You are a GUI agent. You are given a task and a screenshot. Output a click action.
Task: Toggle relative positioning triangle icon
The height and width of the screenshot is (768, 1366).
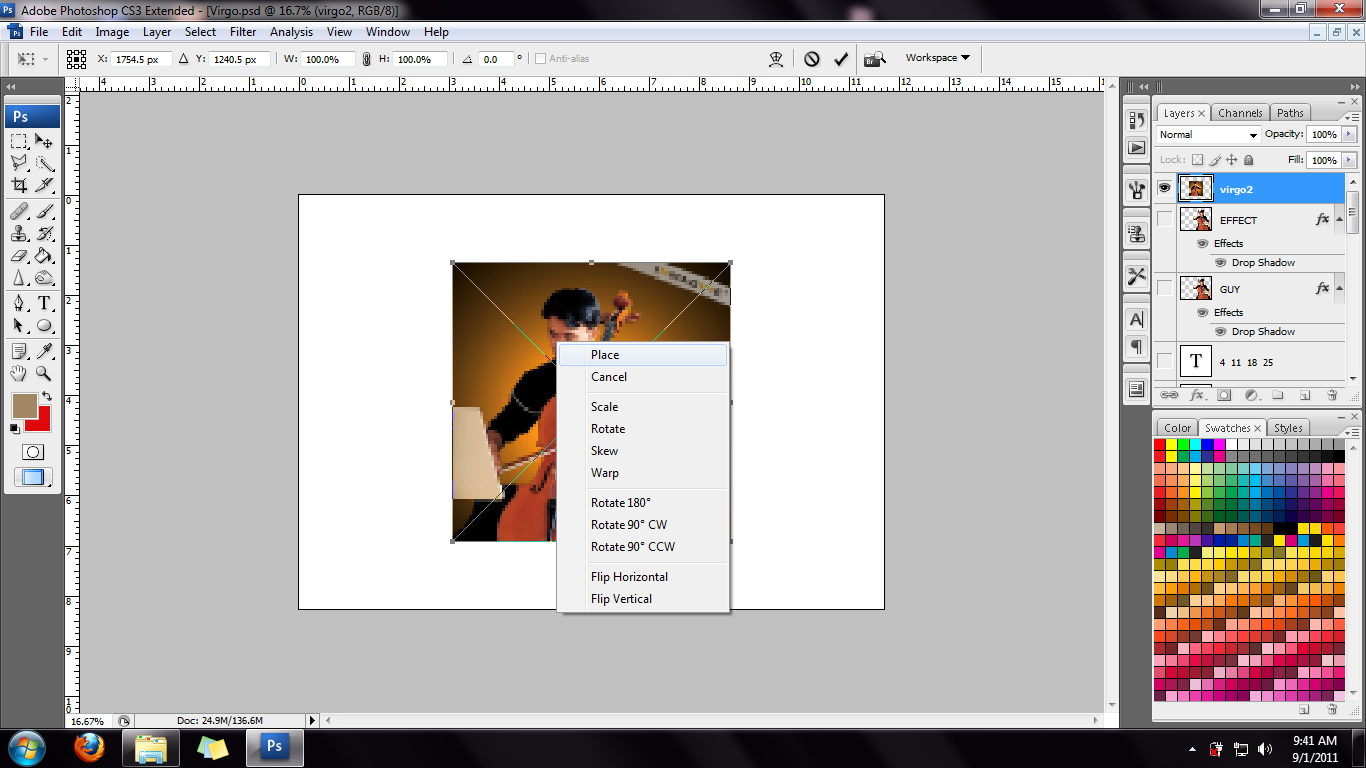[x=184, y=59]
